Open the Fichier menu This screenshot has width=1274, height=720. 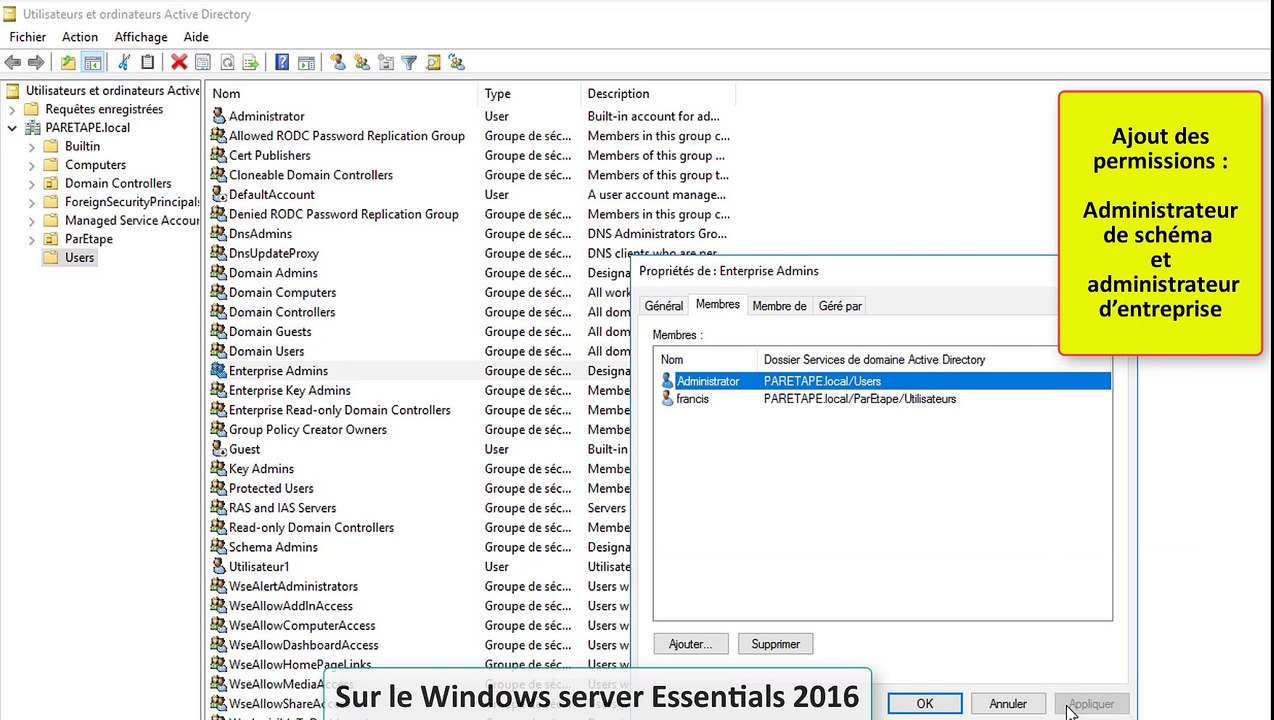pos(28,37)
